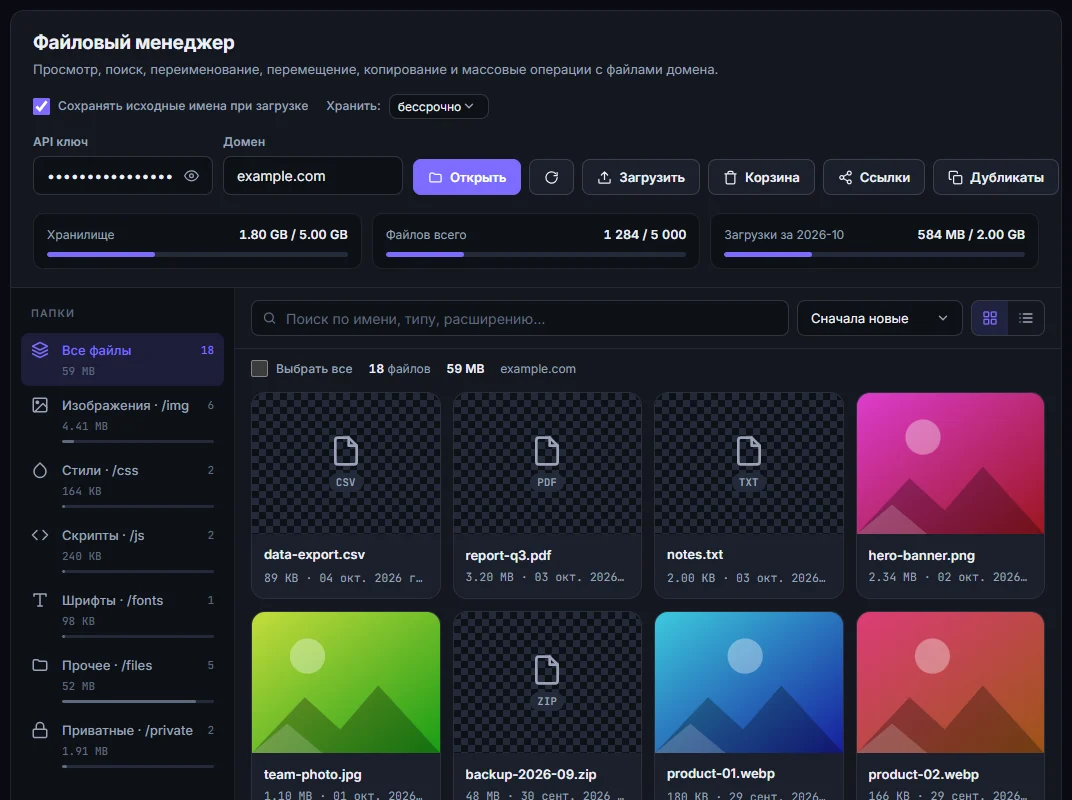The width and height of the screenshot is (1072, 800).
Task: Open the team-photo.jpg thumbnail
Action: tap(346, 682)
